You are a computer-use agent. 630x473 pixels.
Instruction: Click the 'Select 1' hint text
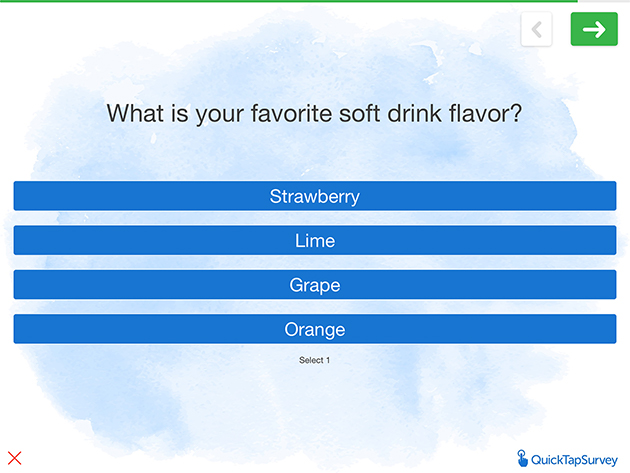pyautogui.click(x=314, y=360)
